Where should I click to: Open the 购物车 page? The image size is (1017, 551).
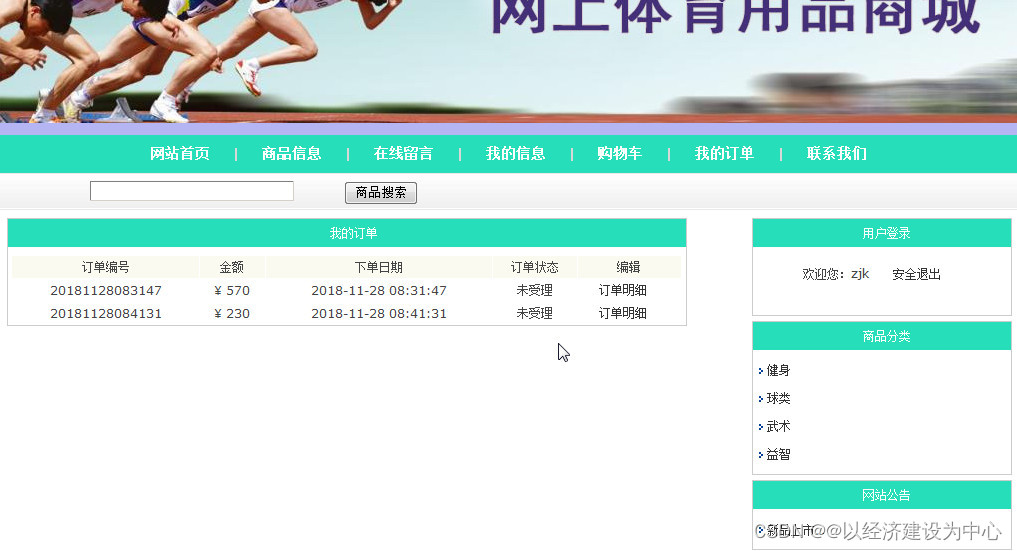tap(619, 154)
